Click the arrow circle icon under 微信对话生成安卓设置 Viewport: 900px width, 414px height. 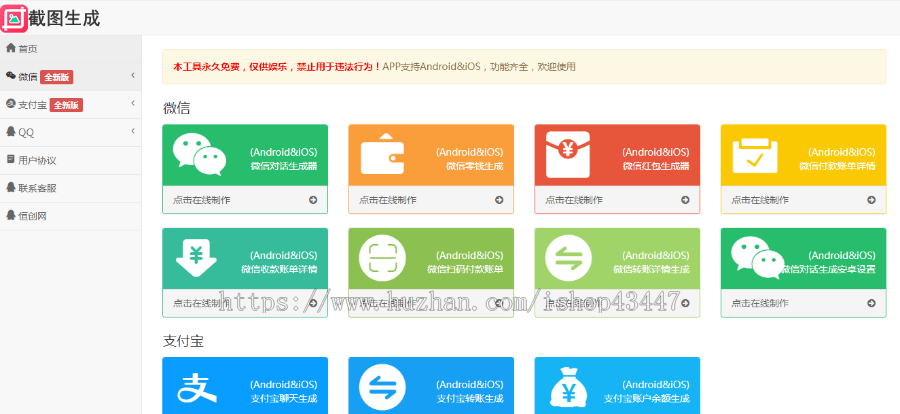871,303
